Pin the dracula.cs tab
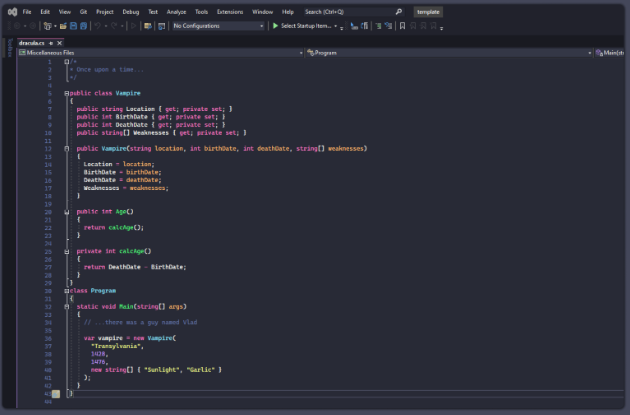The width and height of the screenshot is (630, 415). [x=50, y=43]
